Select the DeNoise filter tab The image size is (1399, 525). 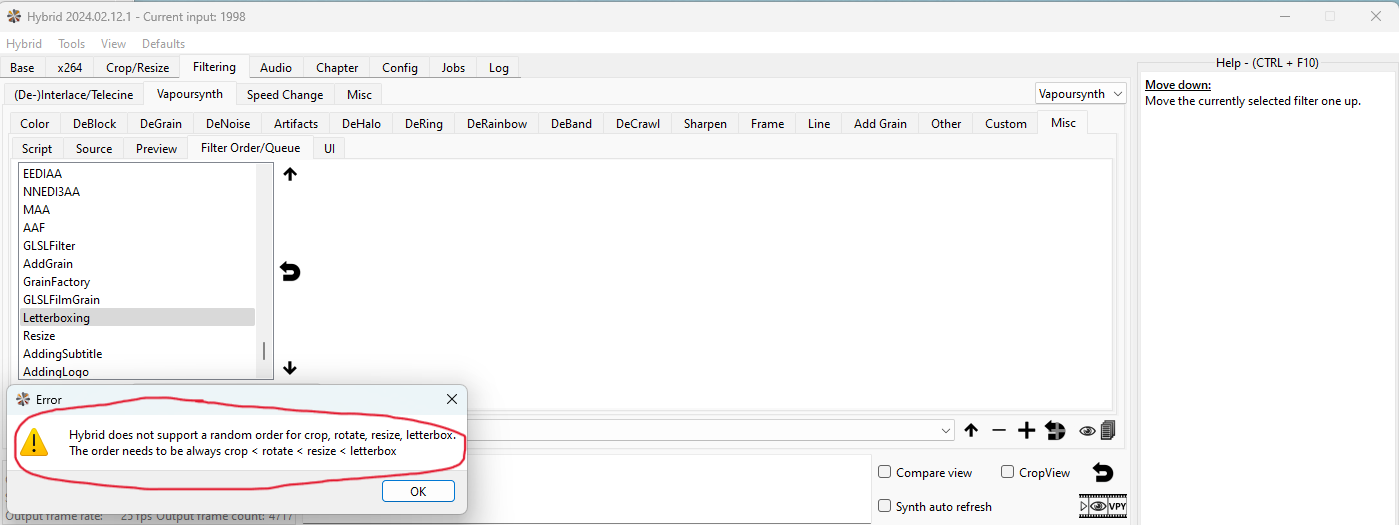tap(228, 124)
